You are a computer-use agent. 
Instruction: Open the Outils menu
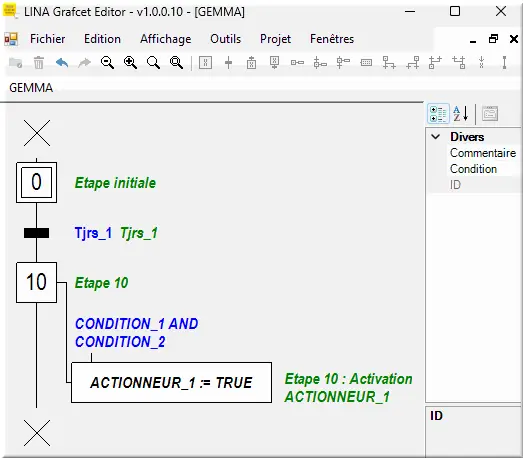tap(225, 39)
